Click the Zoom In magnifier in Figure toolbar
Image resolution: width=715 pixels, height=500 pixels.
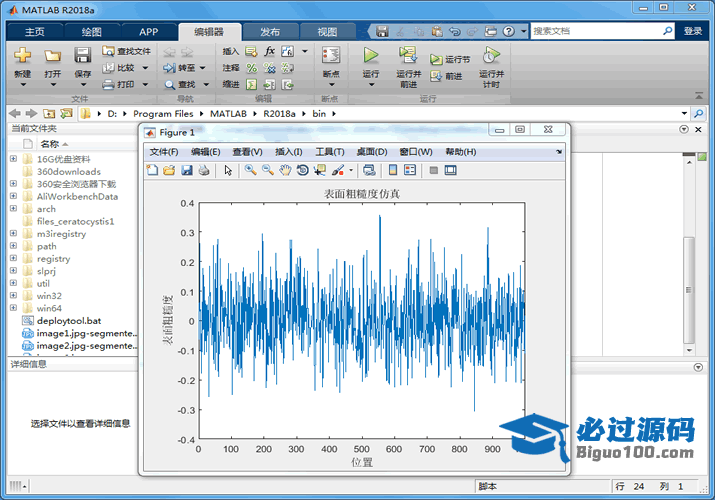250,170
